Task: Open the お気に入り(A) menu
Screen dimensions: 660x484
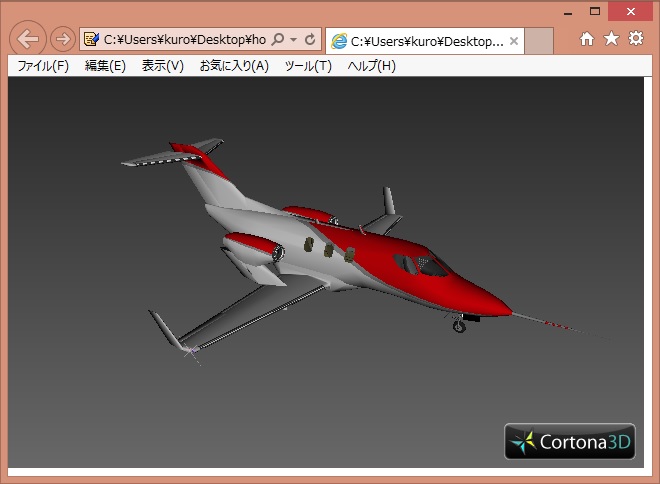Action: click(x=234, y=66)
